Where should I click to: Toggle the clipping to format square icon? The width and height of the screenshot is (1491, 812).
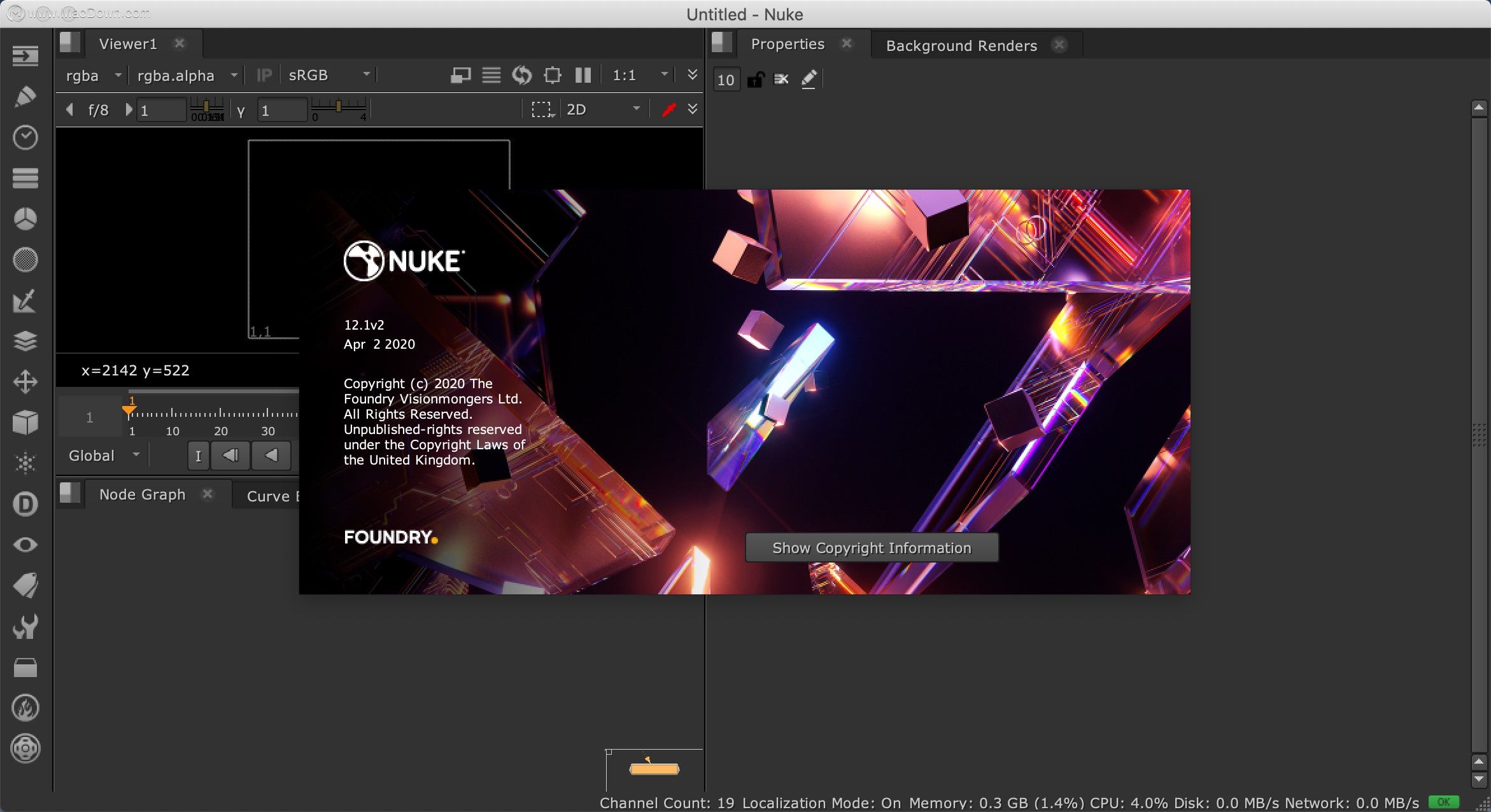point(553,75)
